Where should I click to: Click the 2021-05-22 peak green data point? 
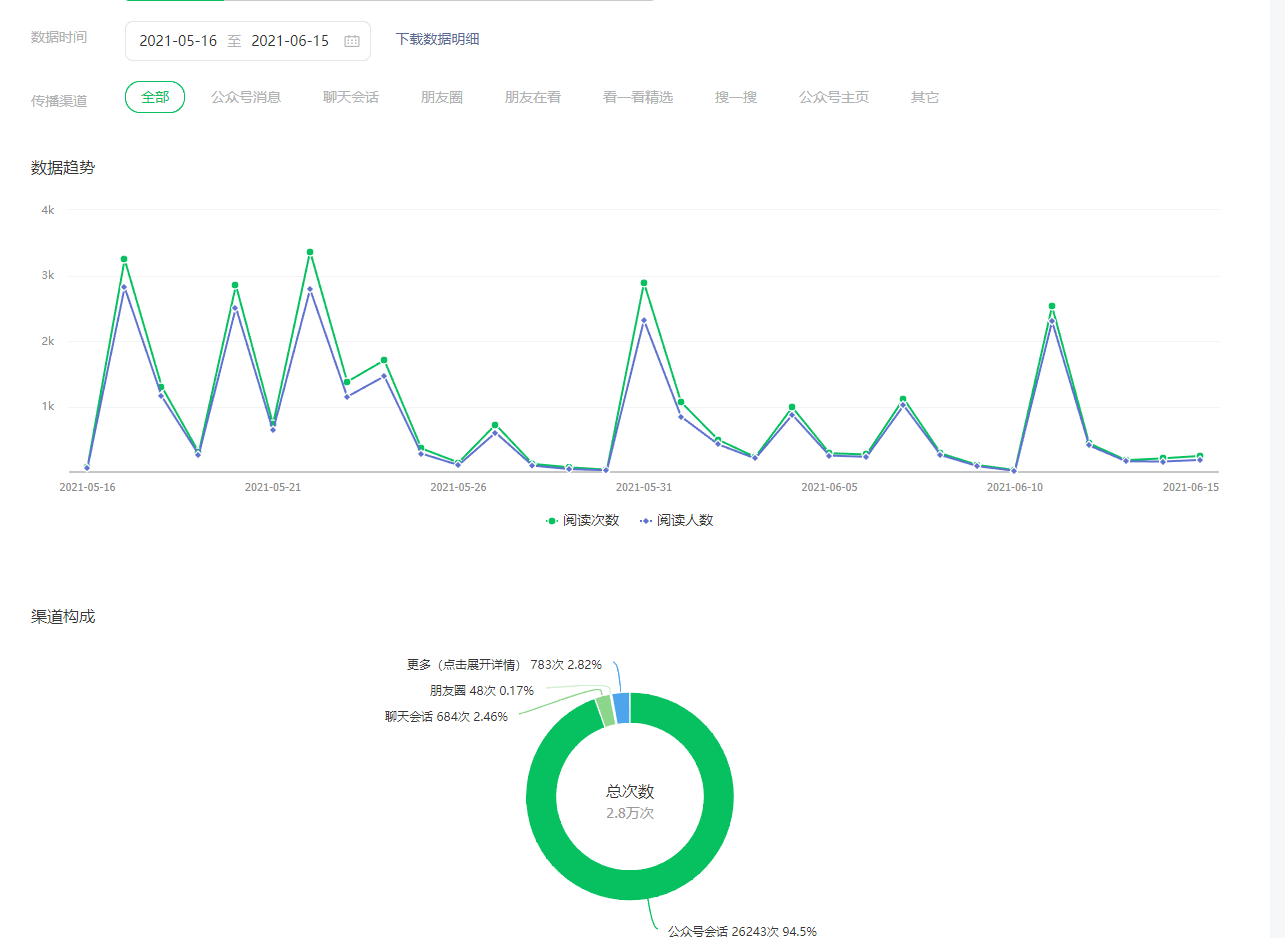pos(310,252)
